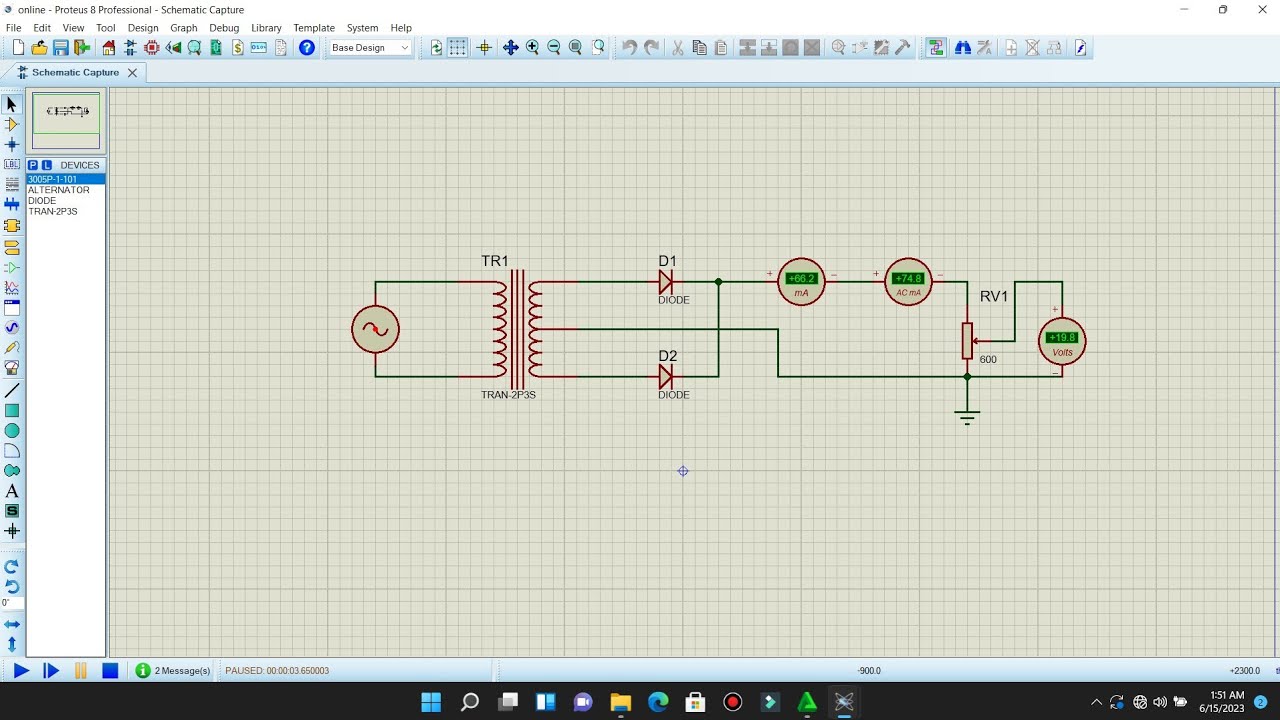
Task: Run the simulation with the Play button
Action: (21, 670)
